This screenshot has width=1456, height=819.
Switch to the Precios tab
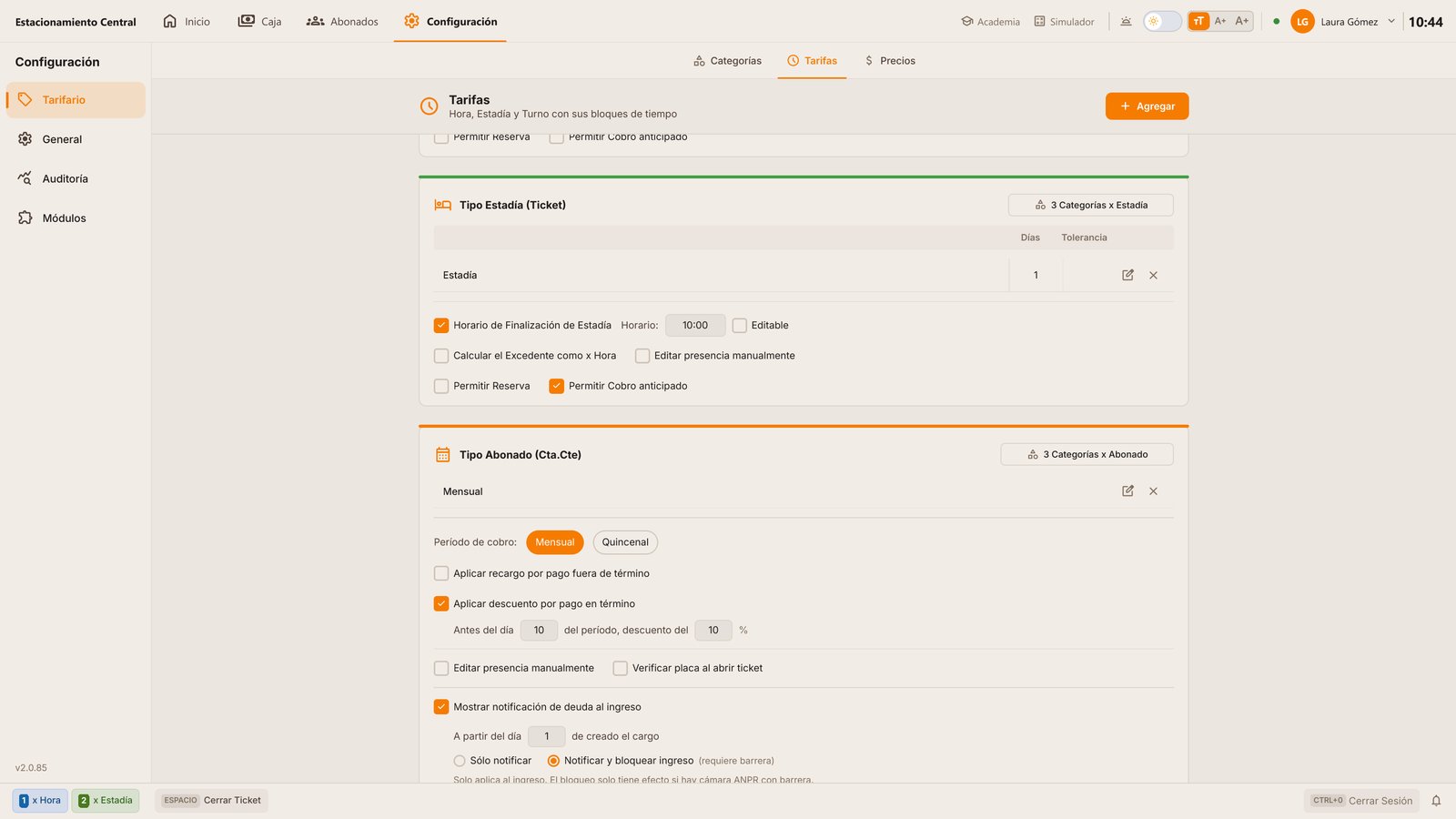click(890, 61)
